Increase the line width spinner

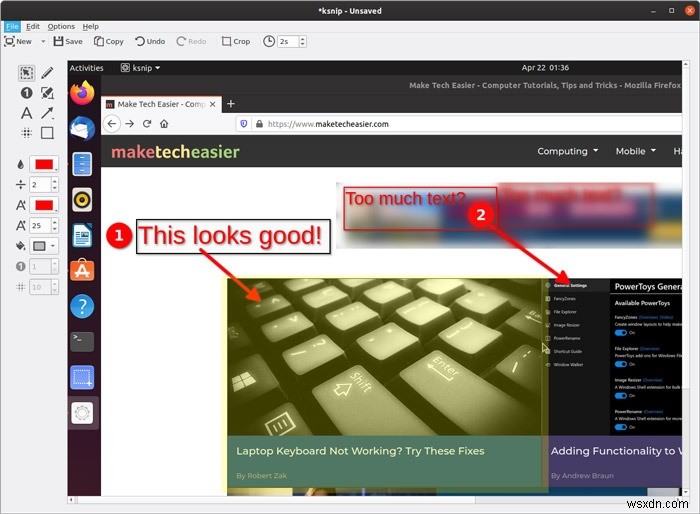click(x=54, y=181)
